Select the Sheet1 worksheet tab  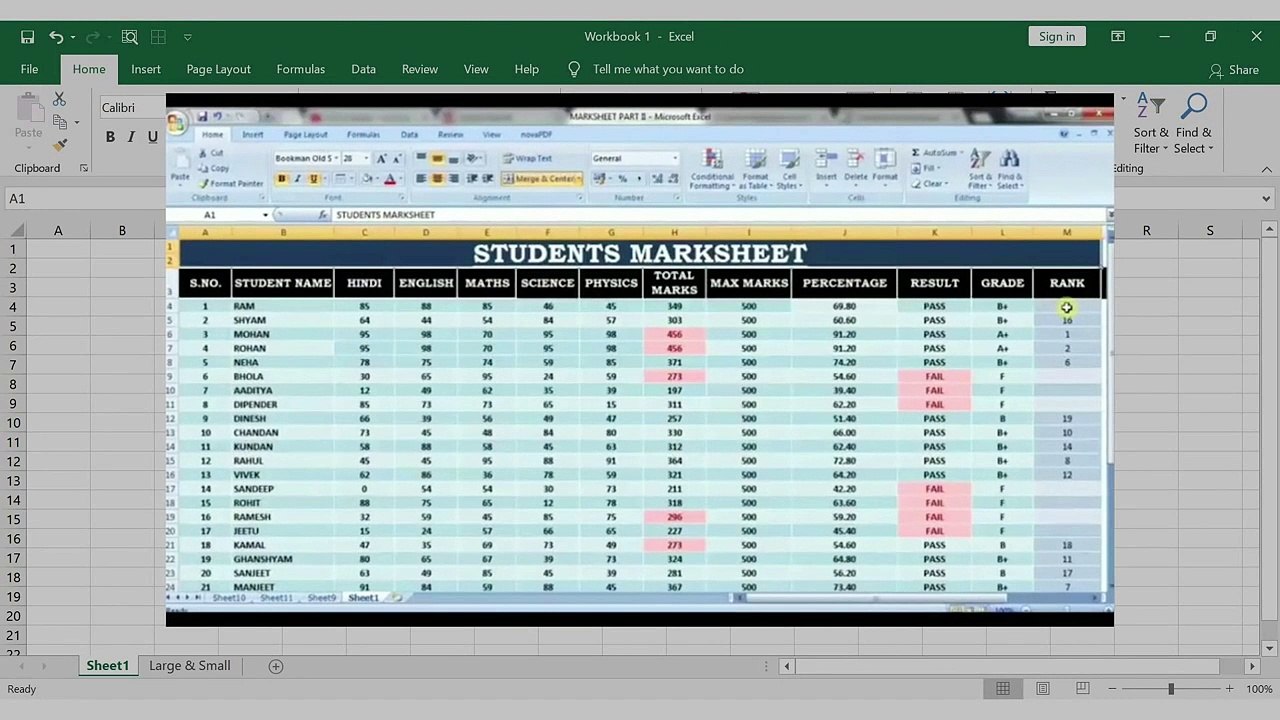pyautogui.click(x=107, y=666)
